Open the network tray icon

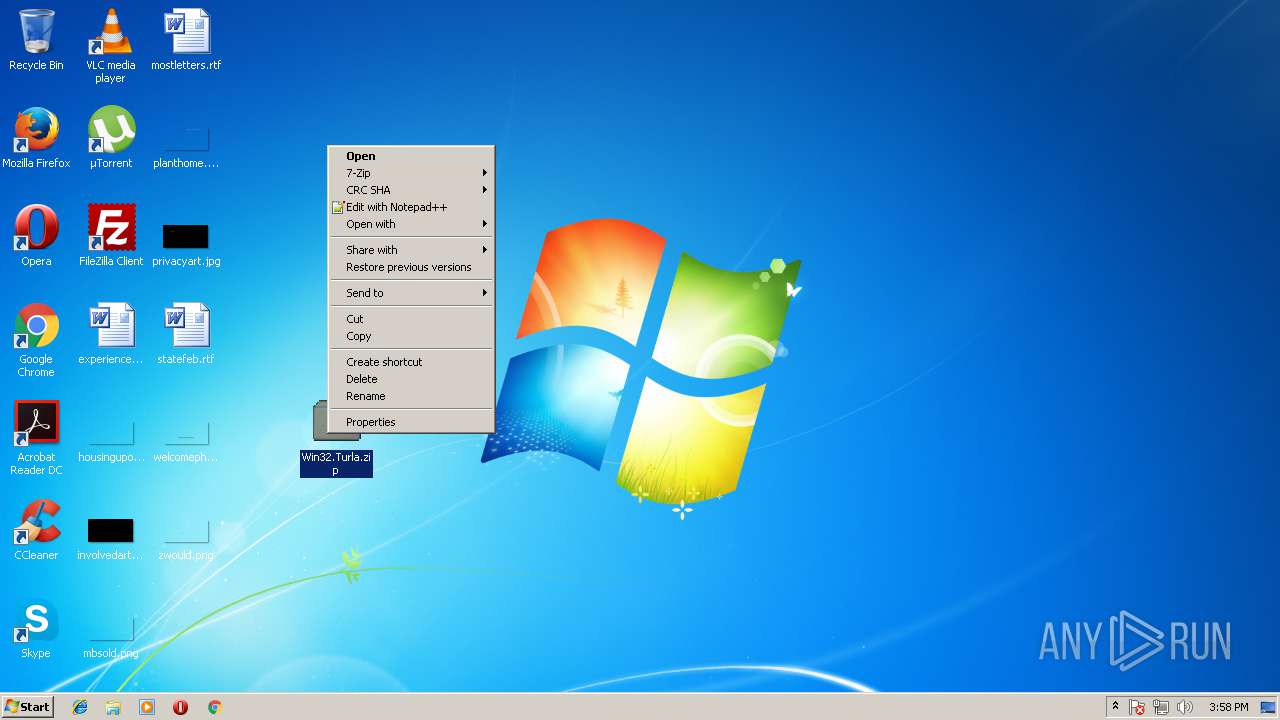point(1161,707)
